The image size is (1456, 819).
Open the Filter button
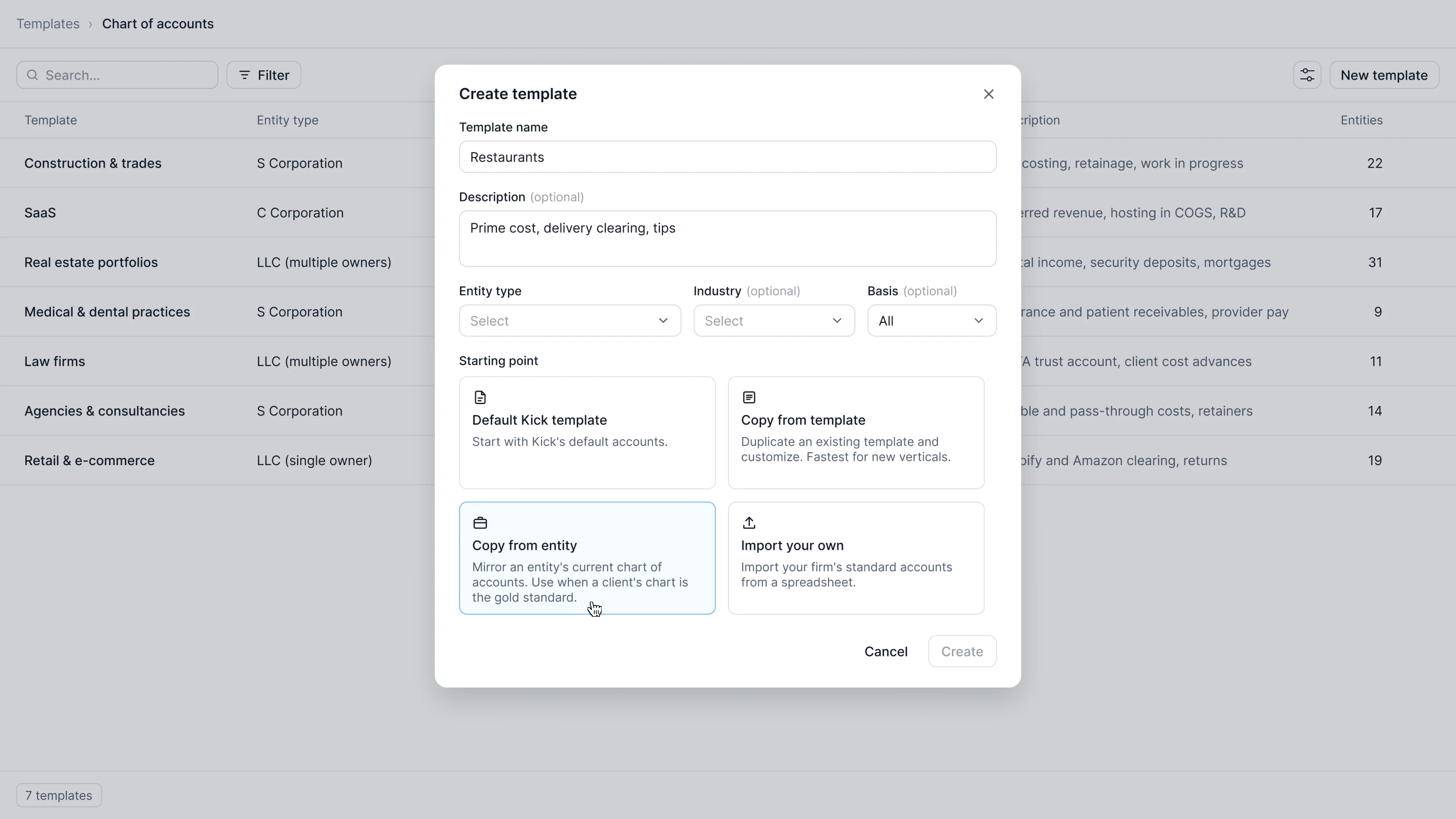(263, 75)
